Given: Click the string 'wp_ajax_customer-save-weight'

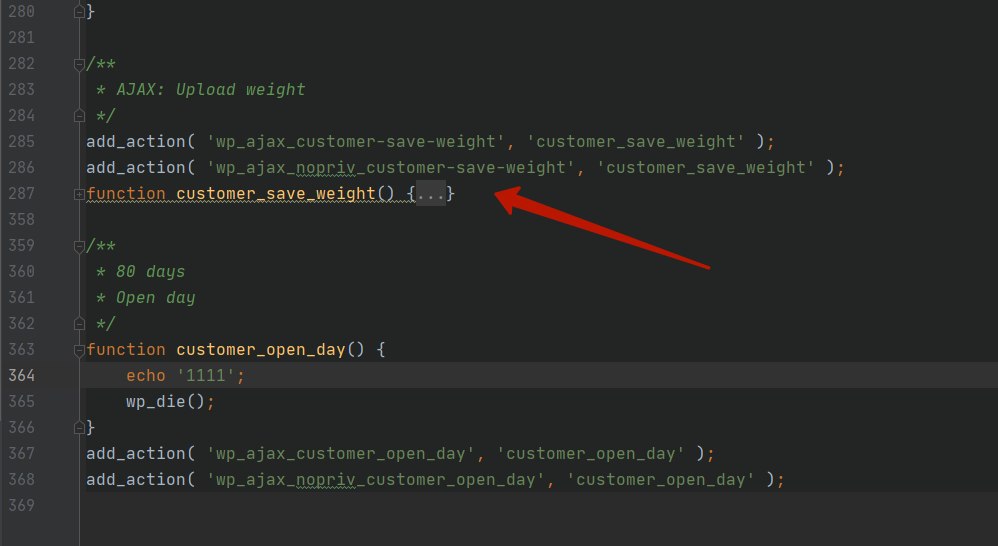Looking at the screenshot, I should (x=356, y=141).
